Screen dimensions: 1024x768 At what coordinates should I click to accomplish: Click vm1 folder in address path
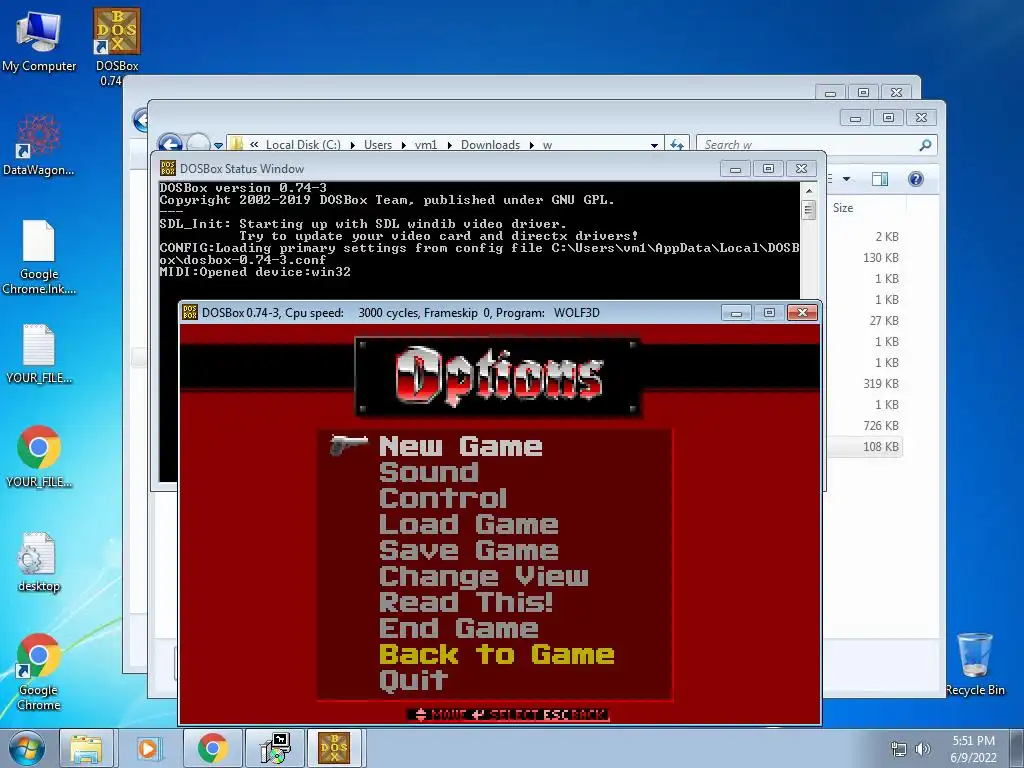[x=426, y=145]
